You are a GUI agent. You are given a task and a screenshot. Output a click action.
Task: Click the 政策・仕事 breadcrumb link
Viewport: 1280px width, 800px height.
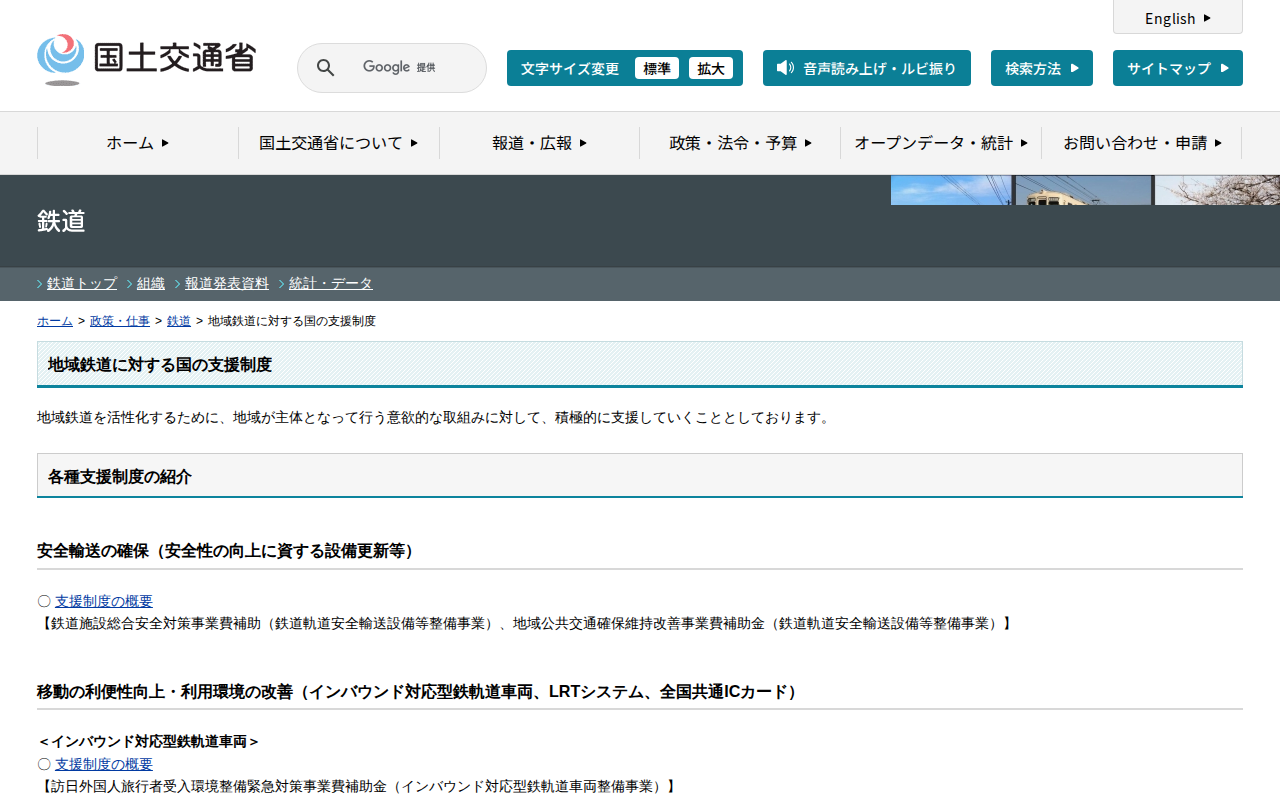[120, 321]
